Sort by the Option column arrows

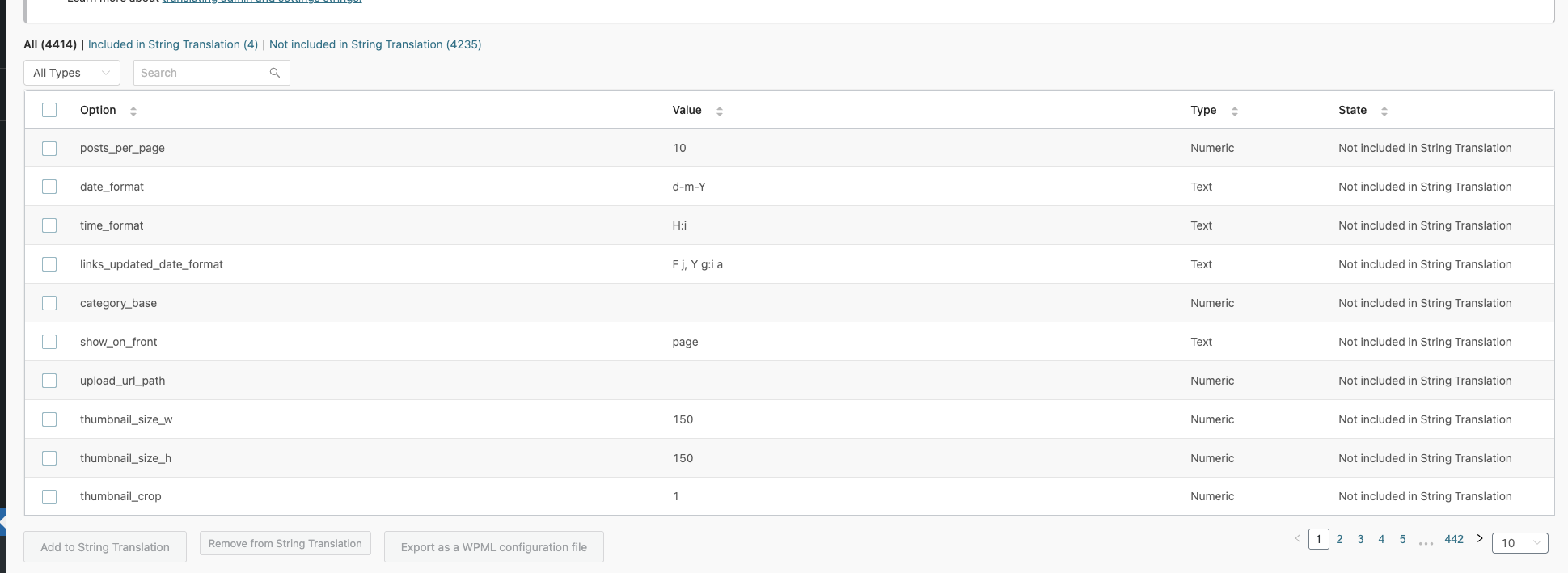coord(133,111)
